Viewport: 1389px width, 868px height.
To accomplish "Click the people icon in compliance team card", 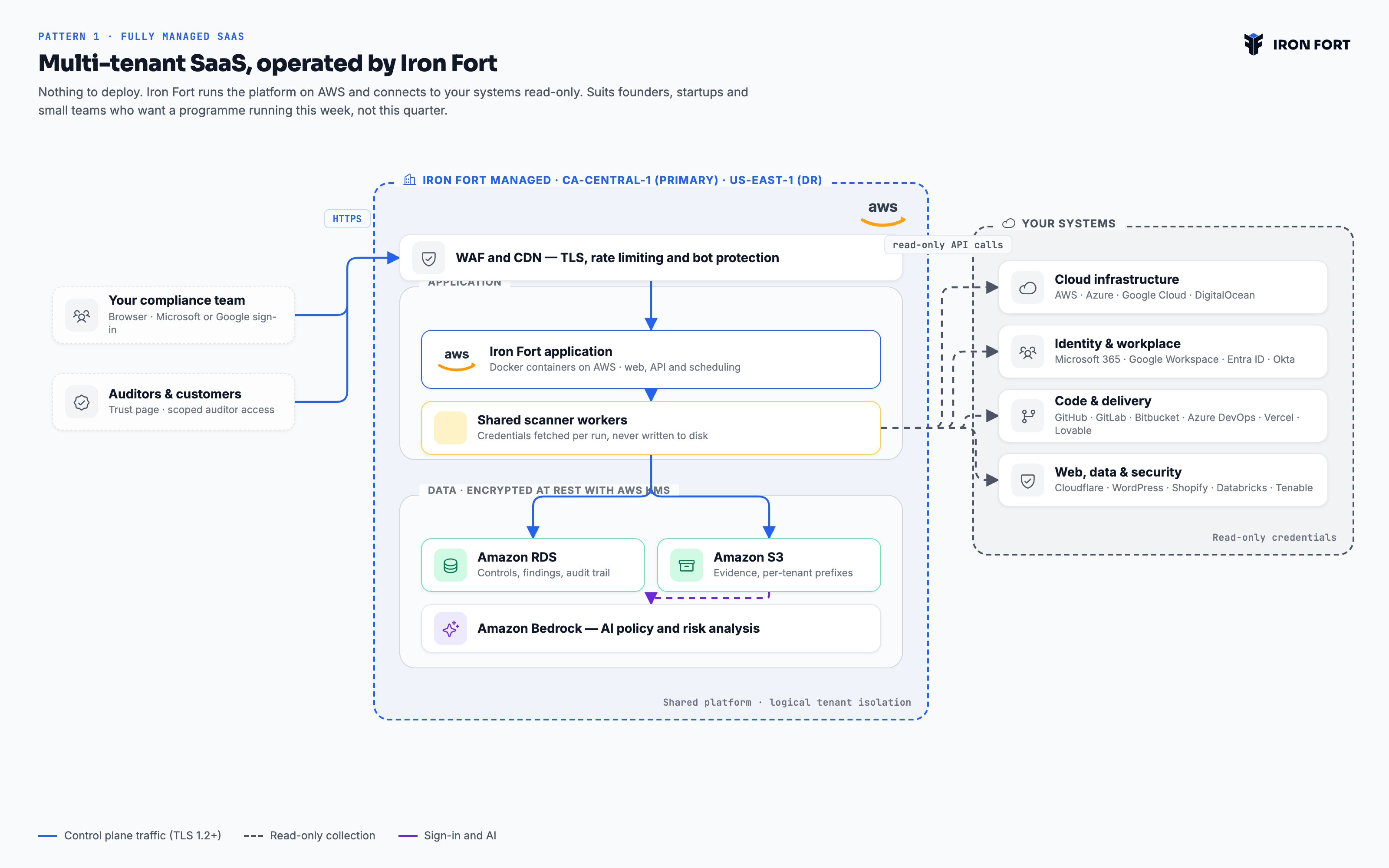I will (82, 315).
